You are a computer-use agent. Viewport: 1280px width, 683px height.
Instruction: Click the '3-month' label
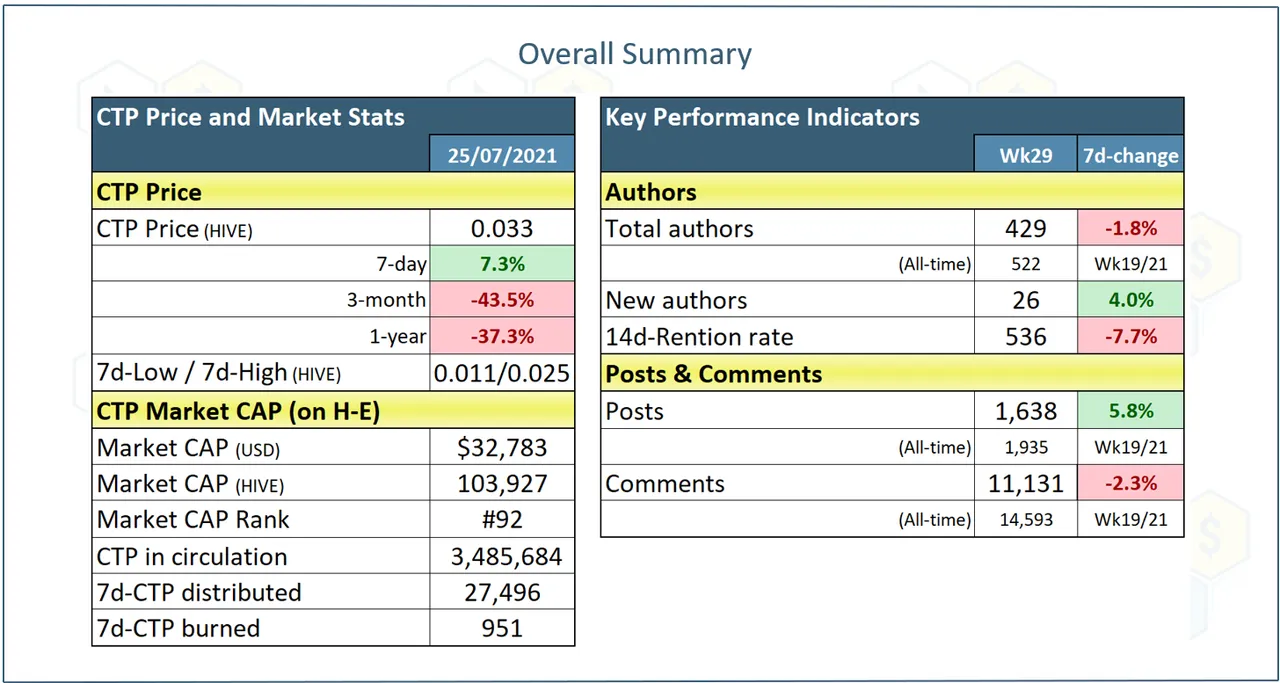388,301
